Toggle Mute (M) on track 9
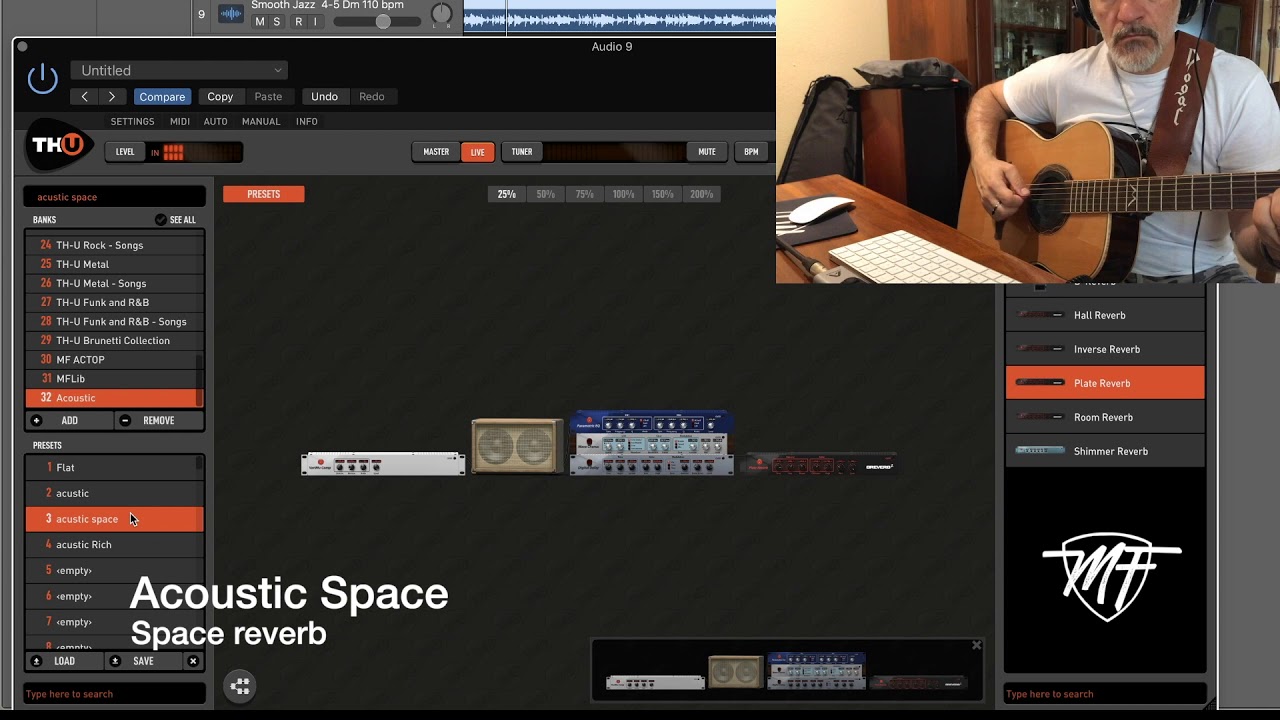The image size is (1280, 720). [x=260, y=21]
